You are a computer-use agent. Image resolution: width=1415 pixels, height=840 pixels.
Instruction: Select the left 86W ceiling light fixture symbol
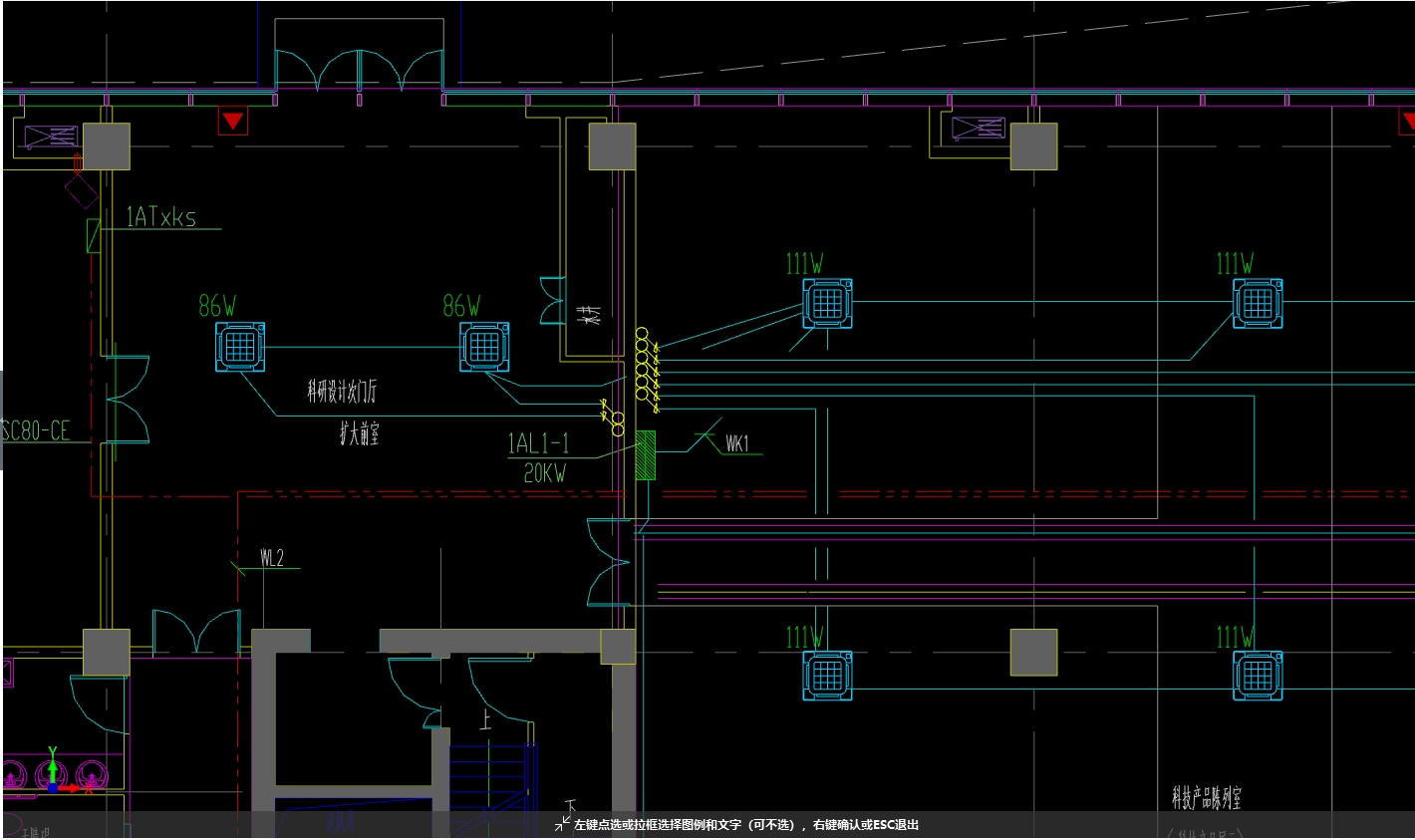(240, 347)
